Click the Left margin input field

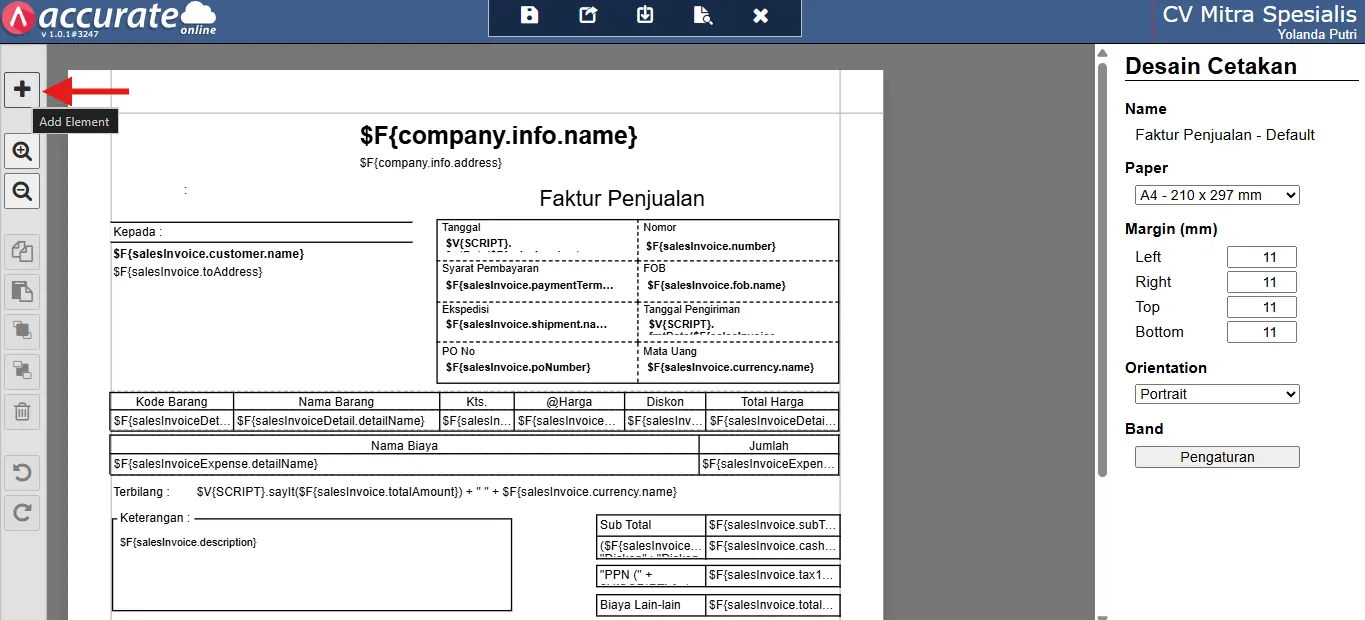point(1261,257)
